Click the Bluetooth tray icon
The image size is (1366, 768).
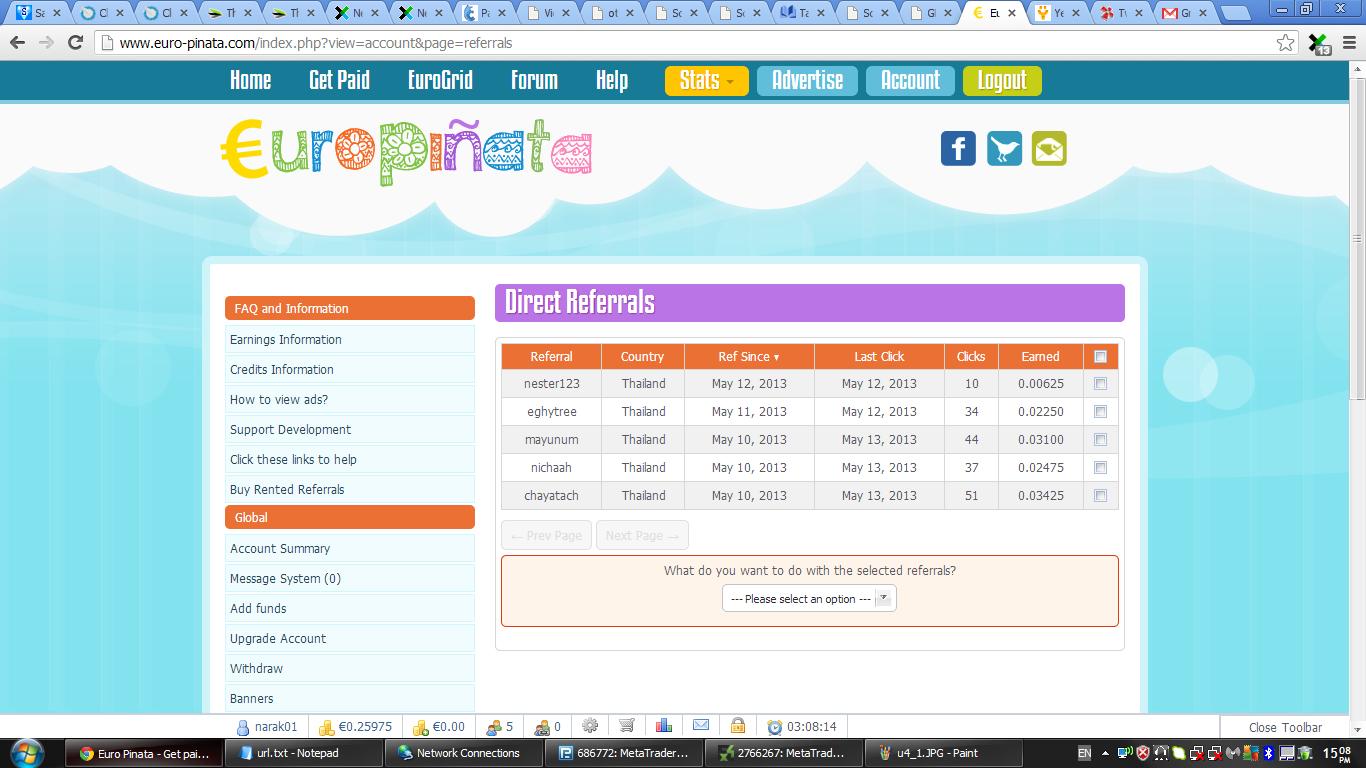coord(1269,753)
